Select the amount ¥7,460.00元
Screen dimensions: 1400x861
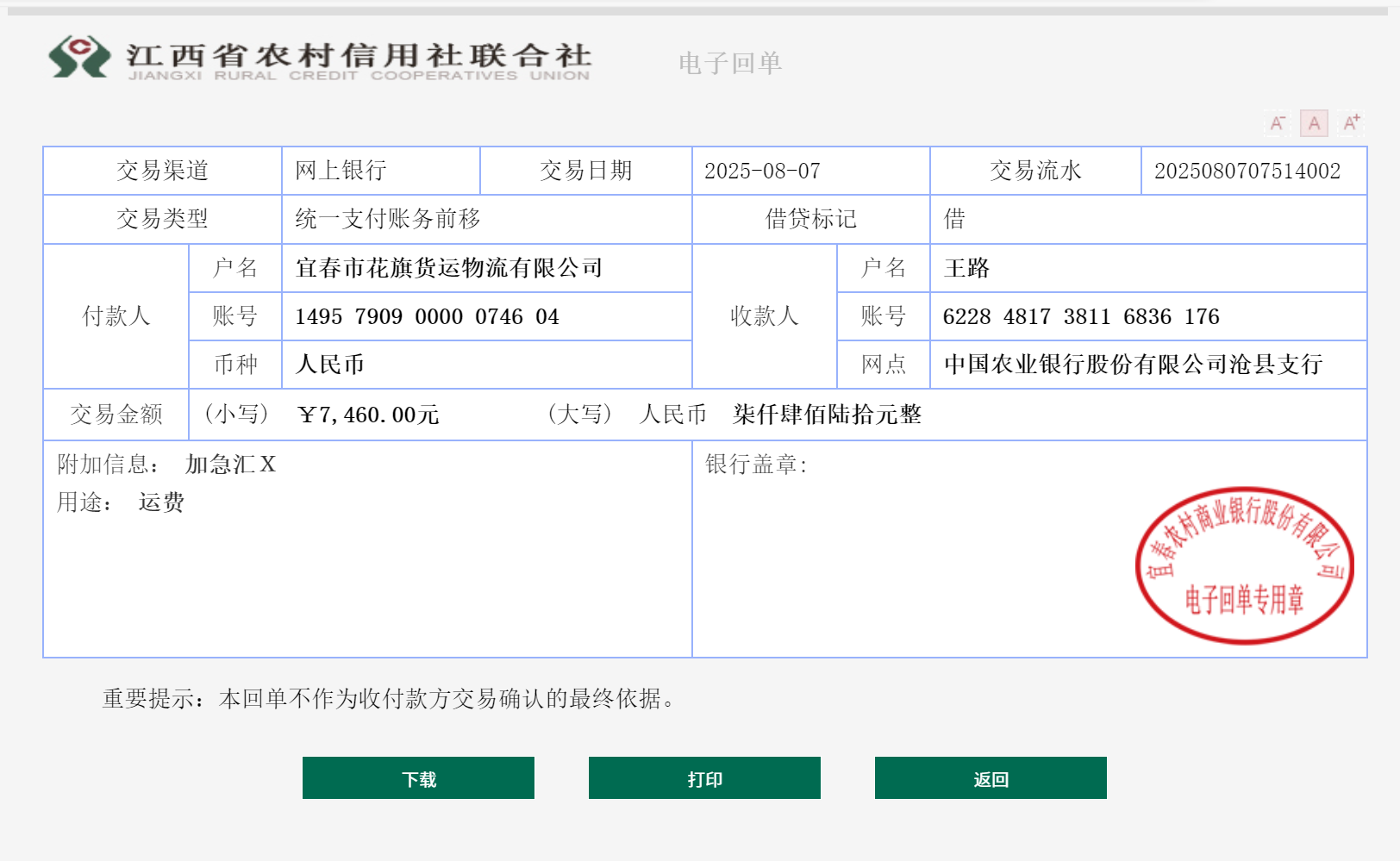368,415
